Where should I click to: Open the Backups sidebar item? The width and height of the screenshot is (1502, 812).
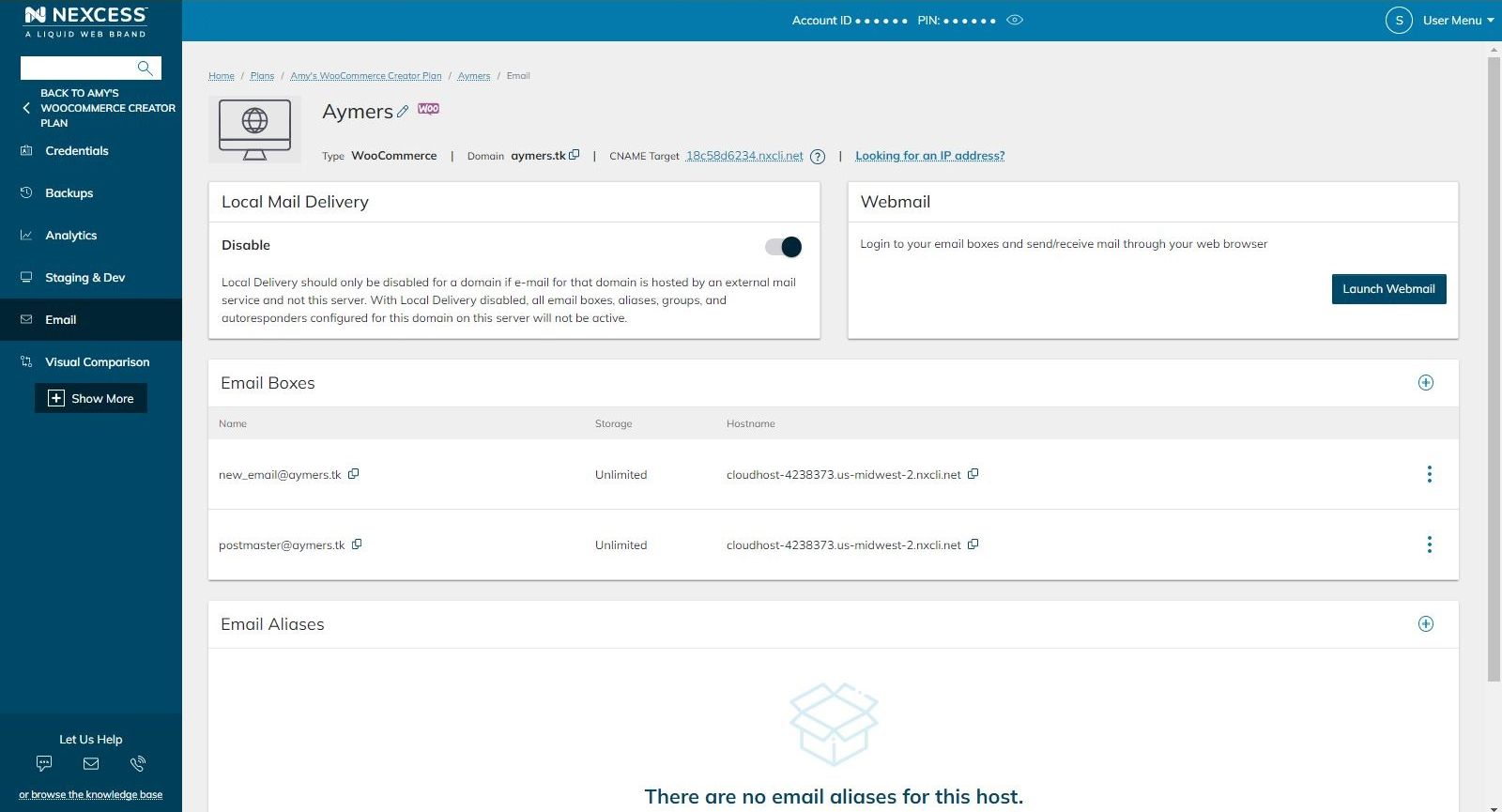point(69,192)
